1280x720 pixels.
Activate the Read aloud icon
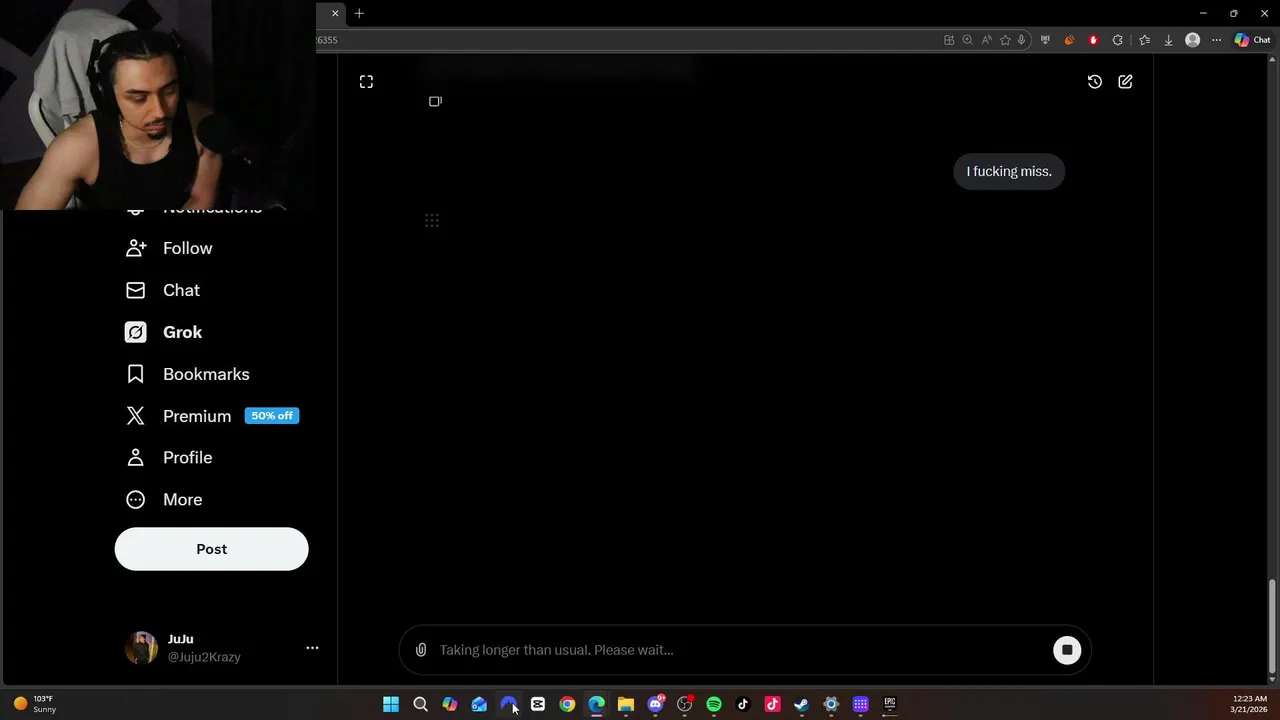(986, 40)
